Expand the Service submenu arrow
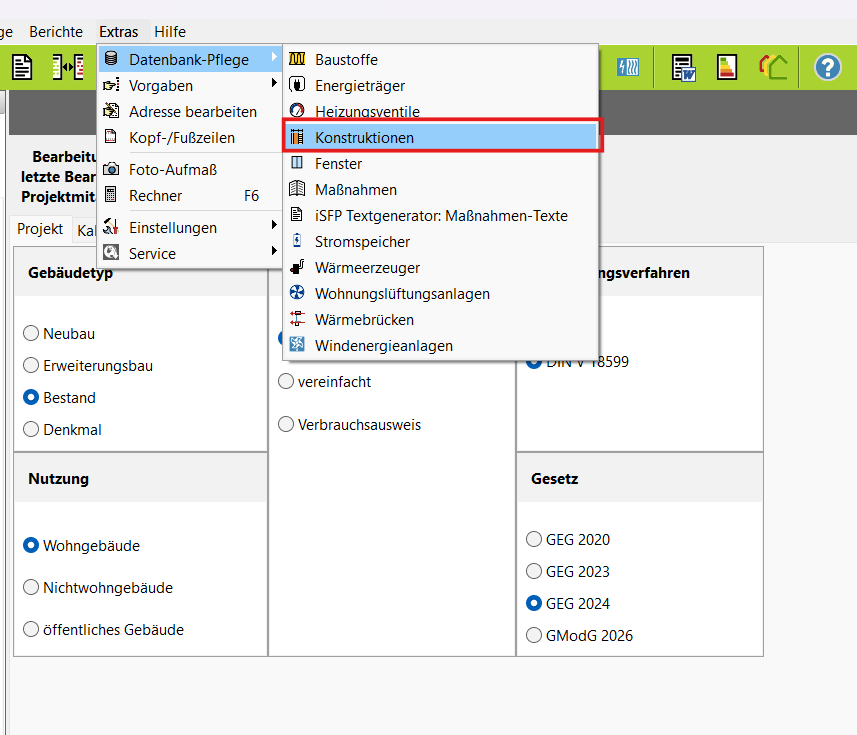The width and height of the screenshot is (857, 735). (274, 251)
